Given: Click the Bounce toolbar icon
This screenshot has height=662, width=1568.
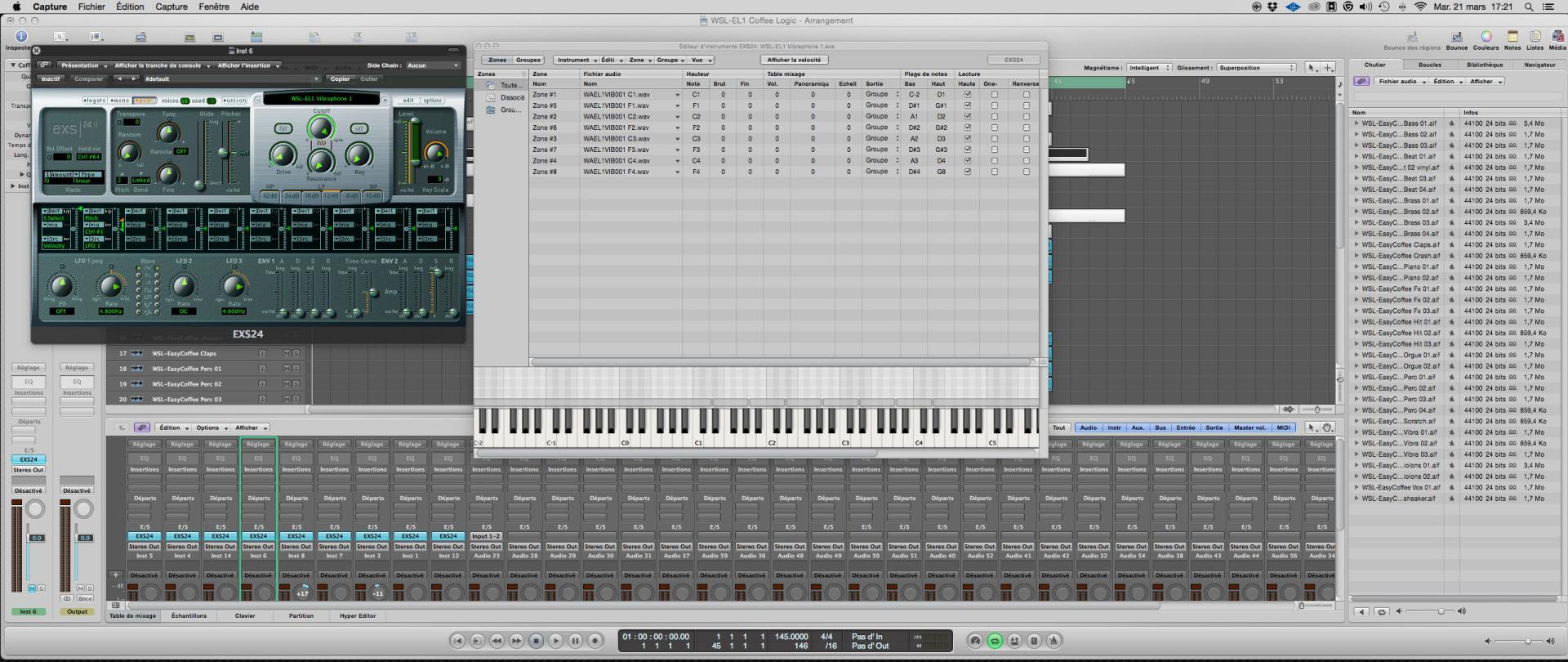Looking at the screenshot, I should click(1456, 37).
